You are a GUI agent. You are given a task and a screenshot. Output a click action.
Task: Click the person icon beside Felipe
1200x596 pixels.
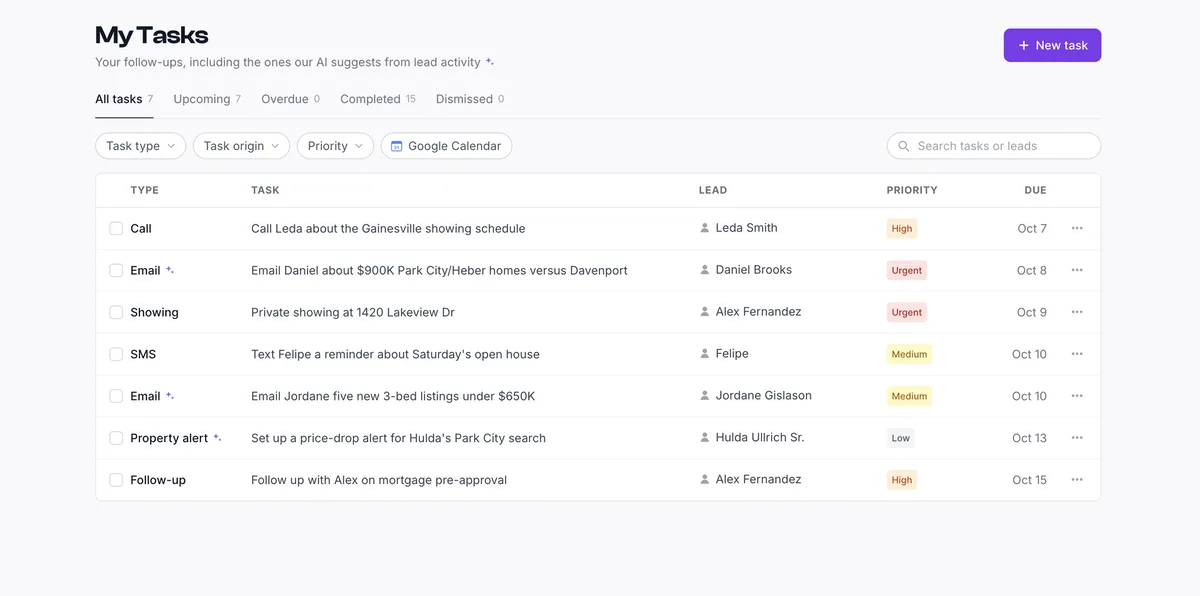coord(705,354)
